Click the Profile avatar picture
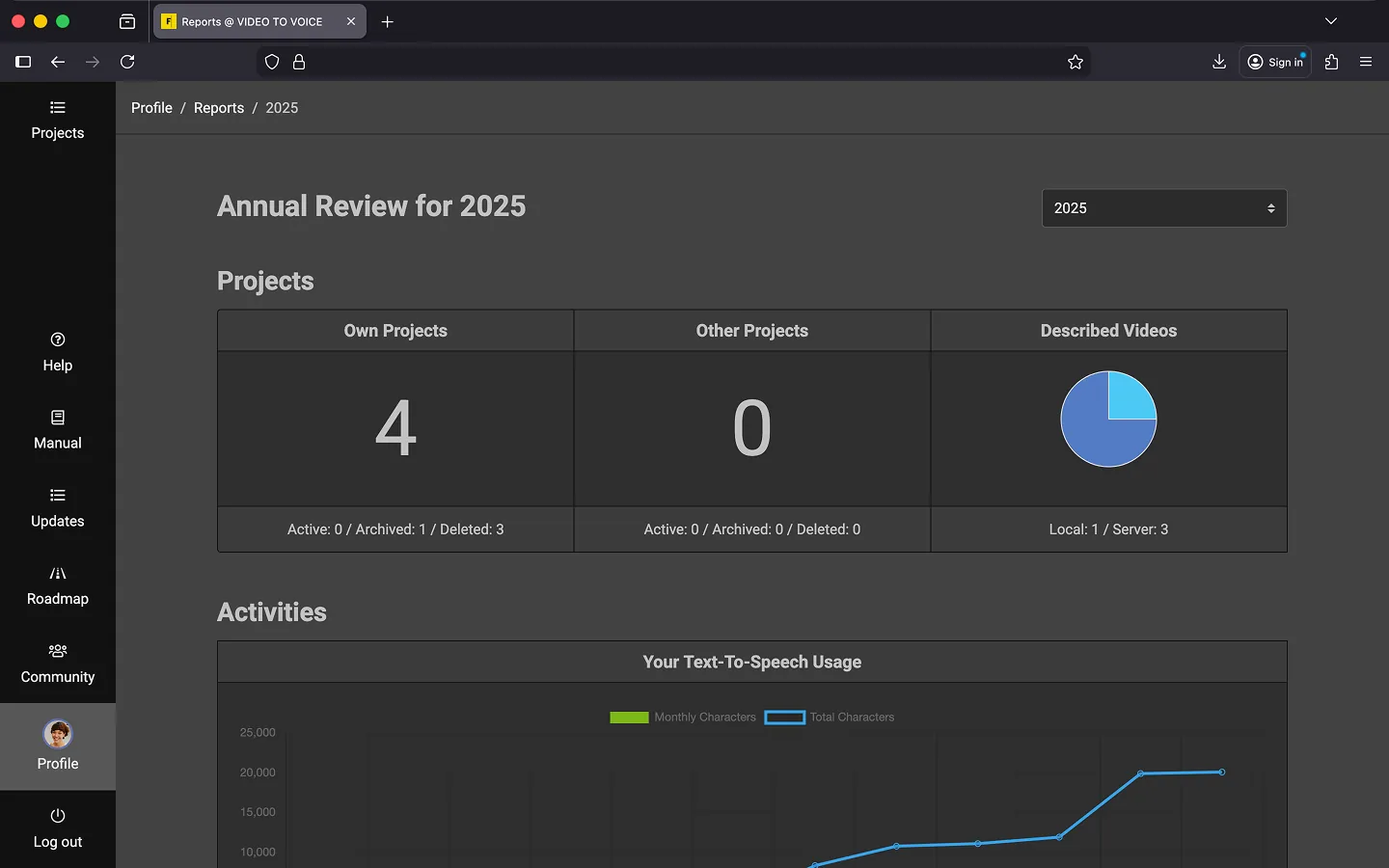This screenshot has height=868, width=1389. point(58,735)
